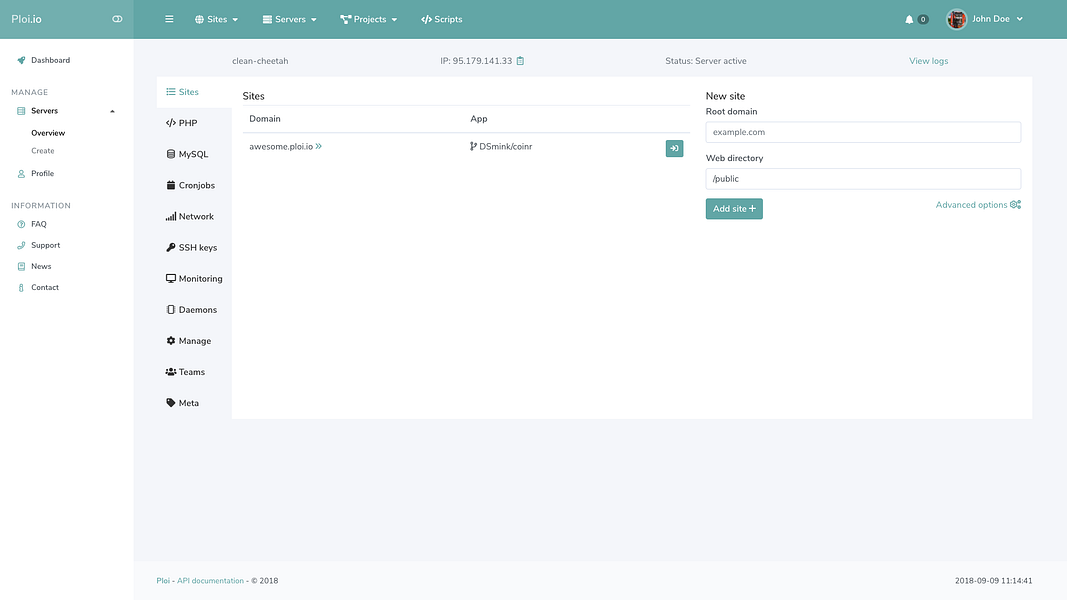Expand the Sites dropdown menu
Viewport: 1067px width, 600px height.
(x=216, y=18)
